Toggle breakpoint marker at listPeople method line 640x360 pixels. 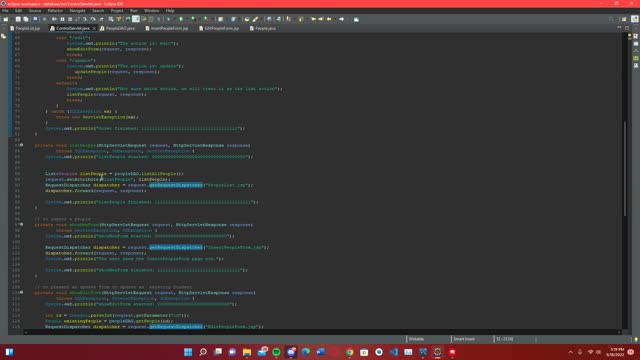click(x=11, y=145)
